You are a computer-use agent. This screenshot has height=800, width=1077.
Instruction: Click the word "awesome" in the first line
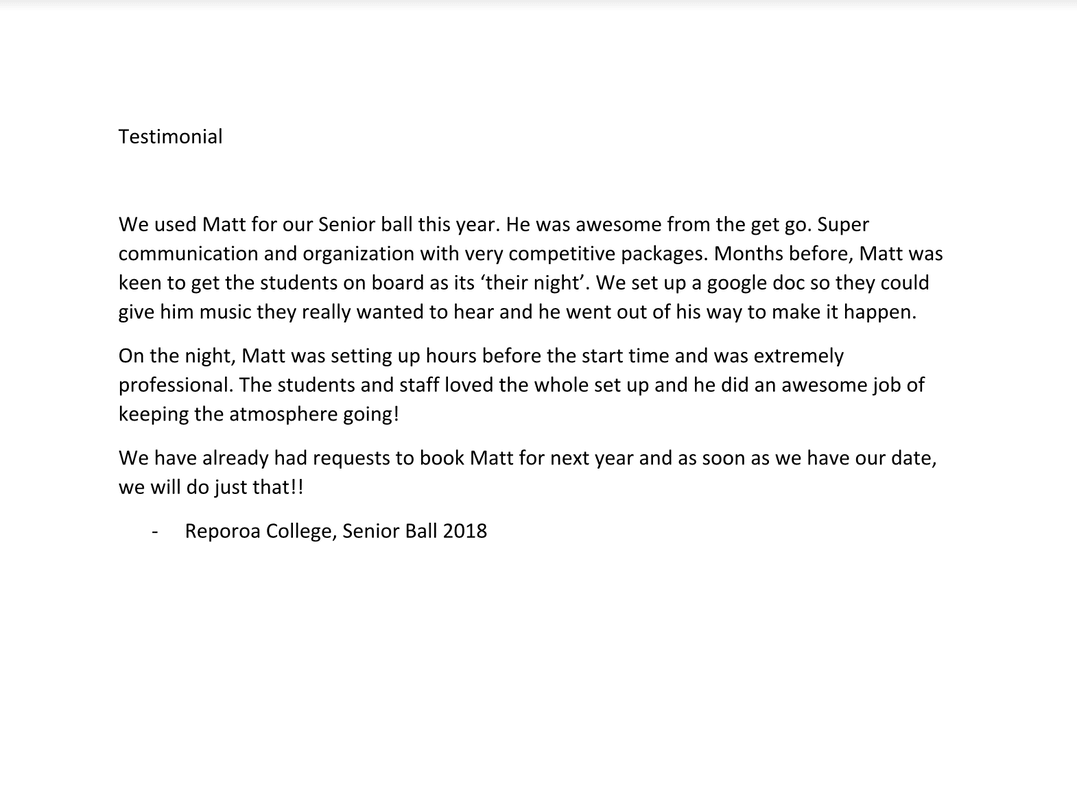[612, 225]
